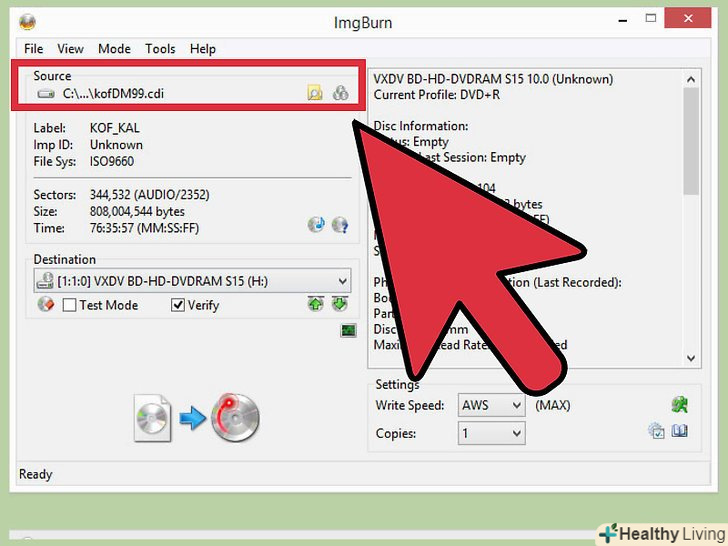The height and width of the screenshot is (546, 728).
Task: Click the ImgBurn title bar app icon
Action: (x=27, y=22)
